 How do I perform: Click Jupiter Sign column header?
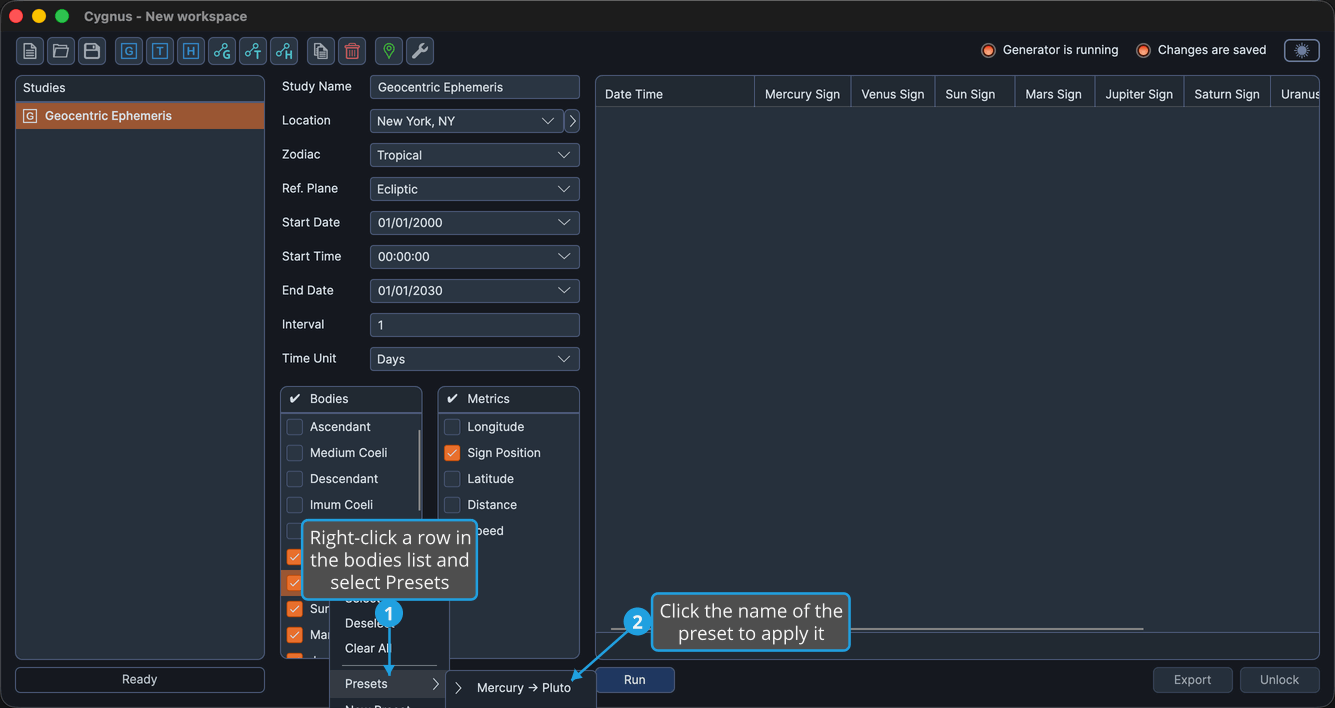click(x=1139, y=94)
